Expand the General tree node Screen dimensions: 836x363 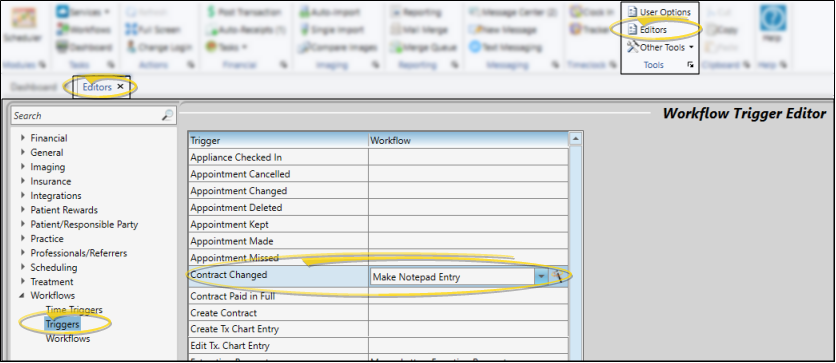tap(23, 152)
